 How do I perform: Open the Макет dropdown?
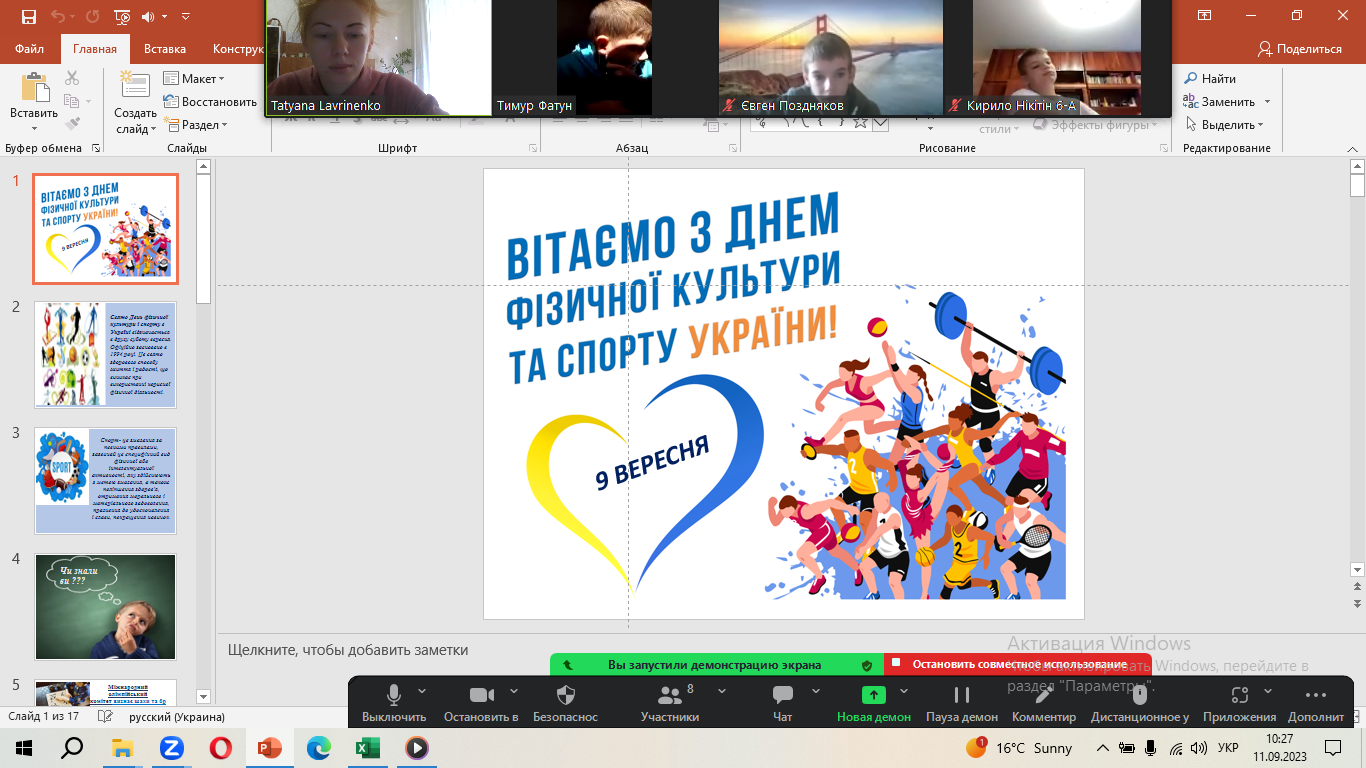tap(195, 78)
